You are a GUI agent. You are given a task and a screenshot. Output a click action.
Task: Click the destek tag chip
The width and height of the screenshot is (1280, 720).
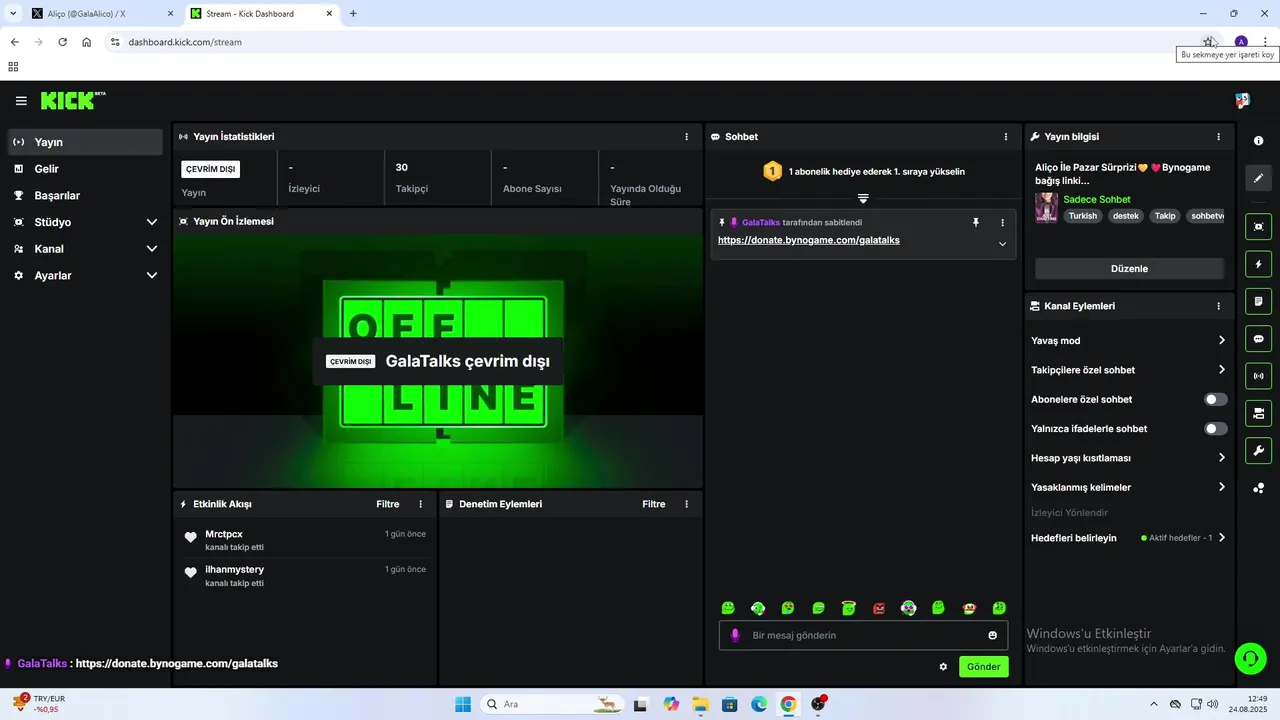coord(1126,216)
